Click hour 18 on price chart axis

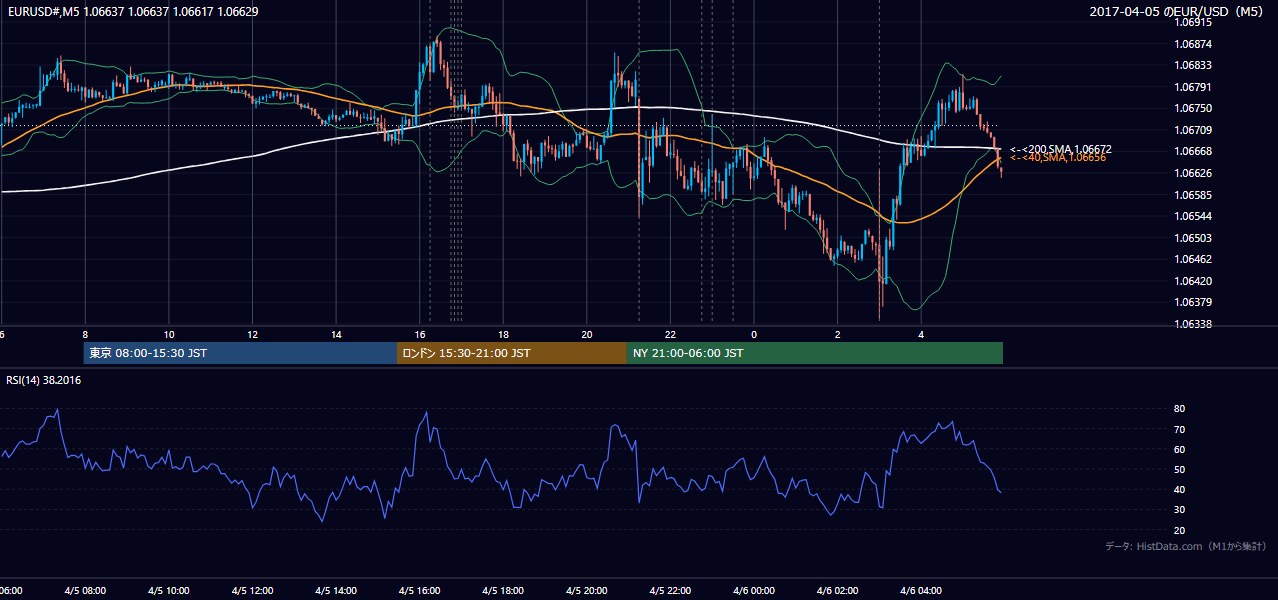503,334
